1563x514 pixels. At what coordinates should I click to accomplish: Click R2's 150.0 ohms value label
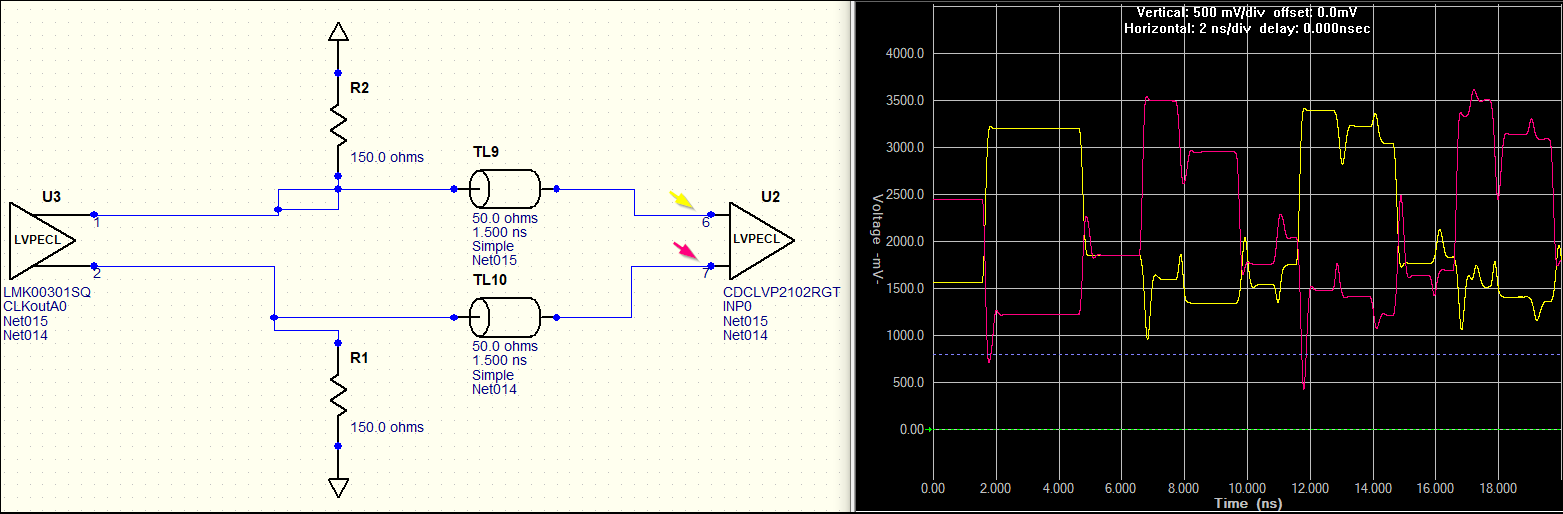(x=387, y=158)
